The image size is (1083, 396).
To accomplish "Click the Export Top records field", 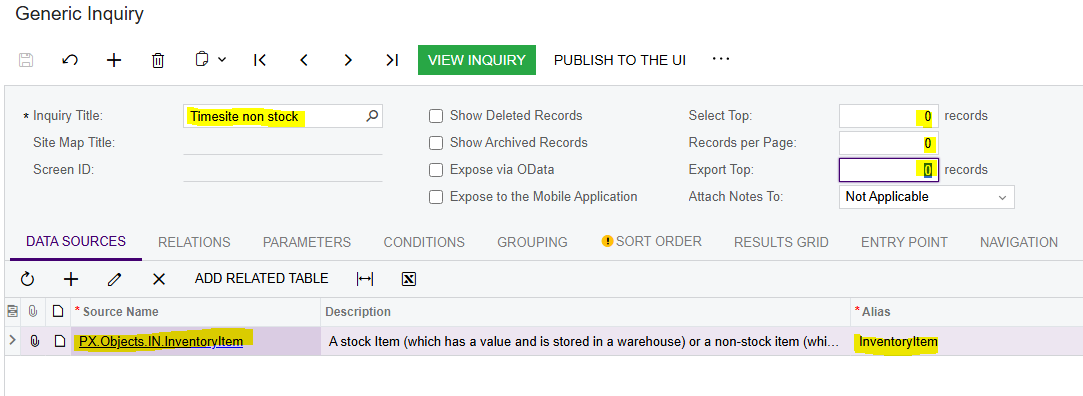I will [x=888, y=170].
